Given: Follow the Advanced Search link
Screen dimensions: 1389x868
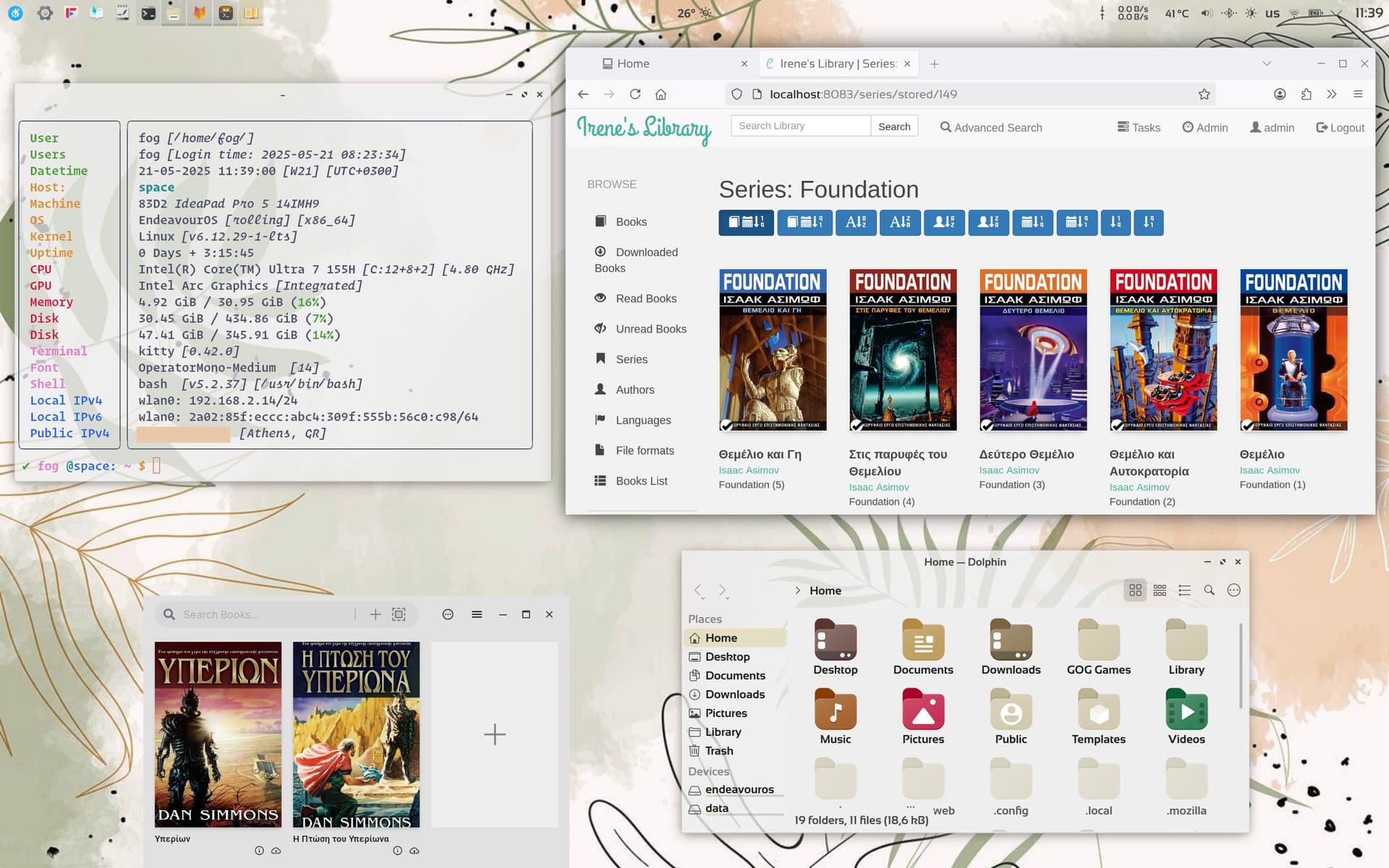Looking at the screenshot, I should pyautogui.click(x=991, y=127).
